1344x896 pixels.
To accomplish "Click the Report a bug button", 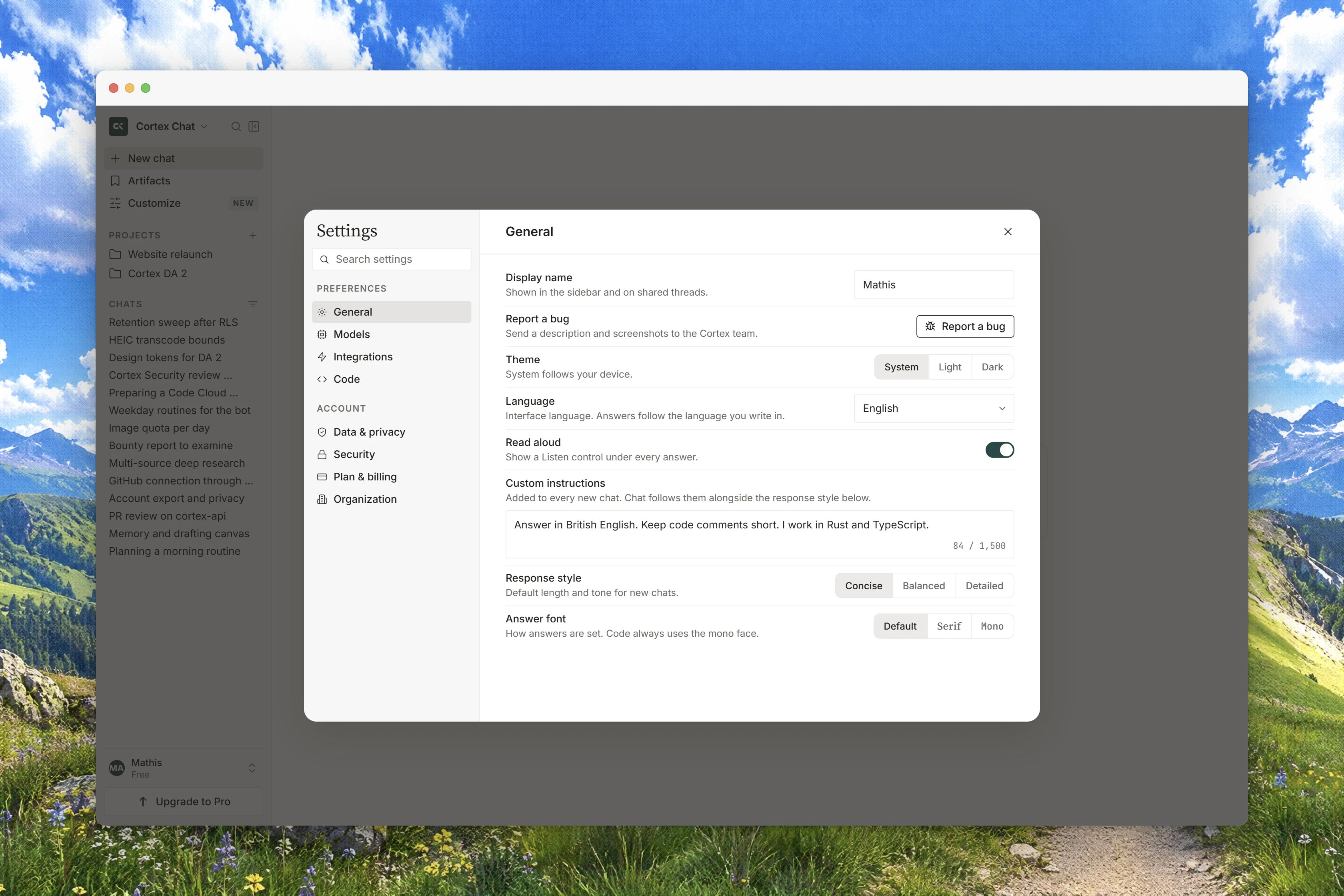I will pyautogui.click(x=964, y=326).
